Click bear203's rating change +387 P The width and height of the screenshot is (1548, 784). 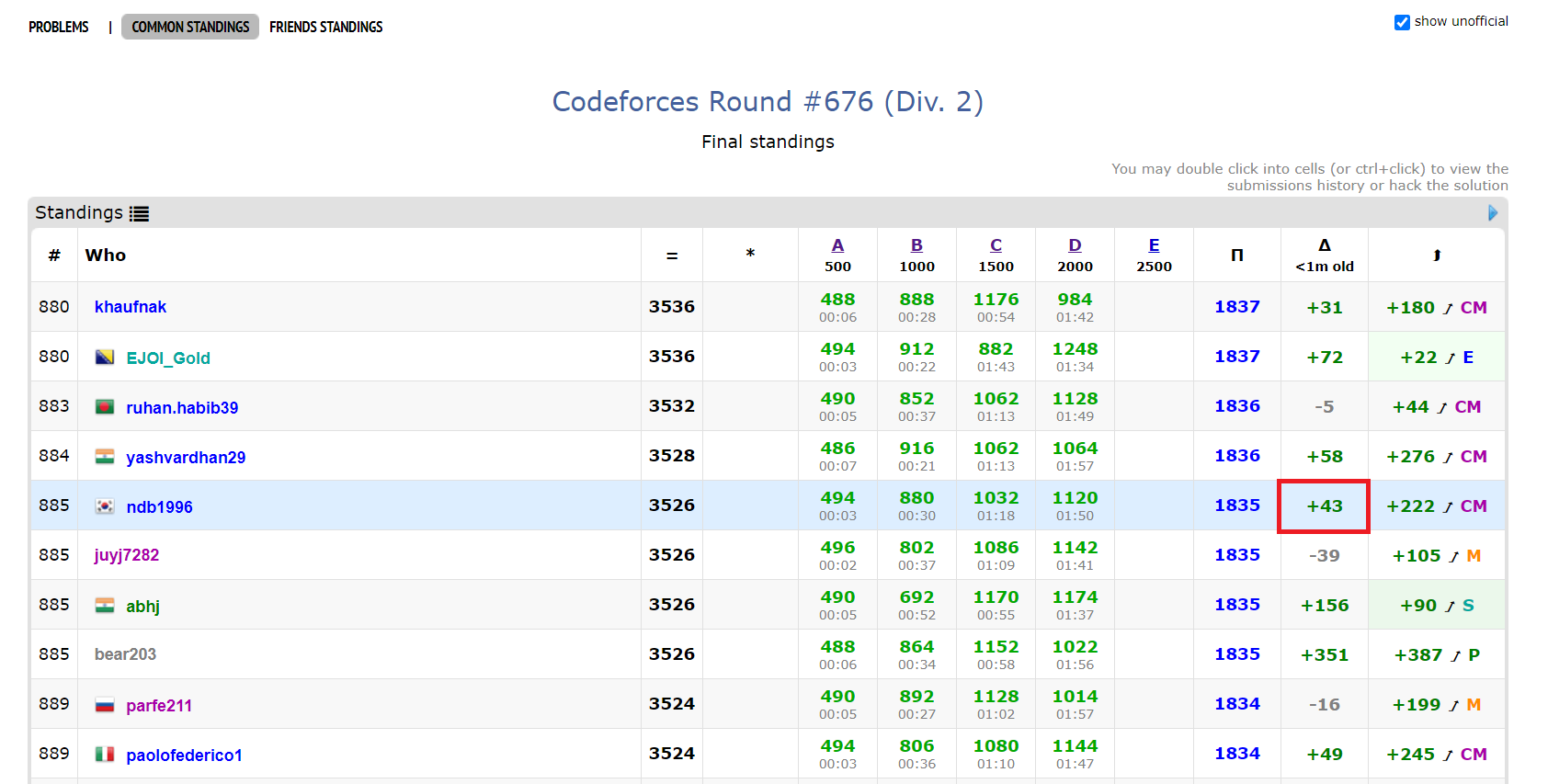pyautogui.click(x=1437, y=655)
